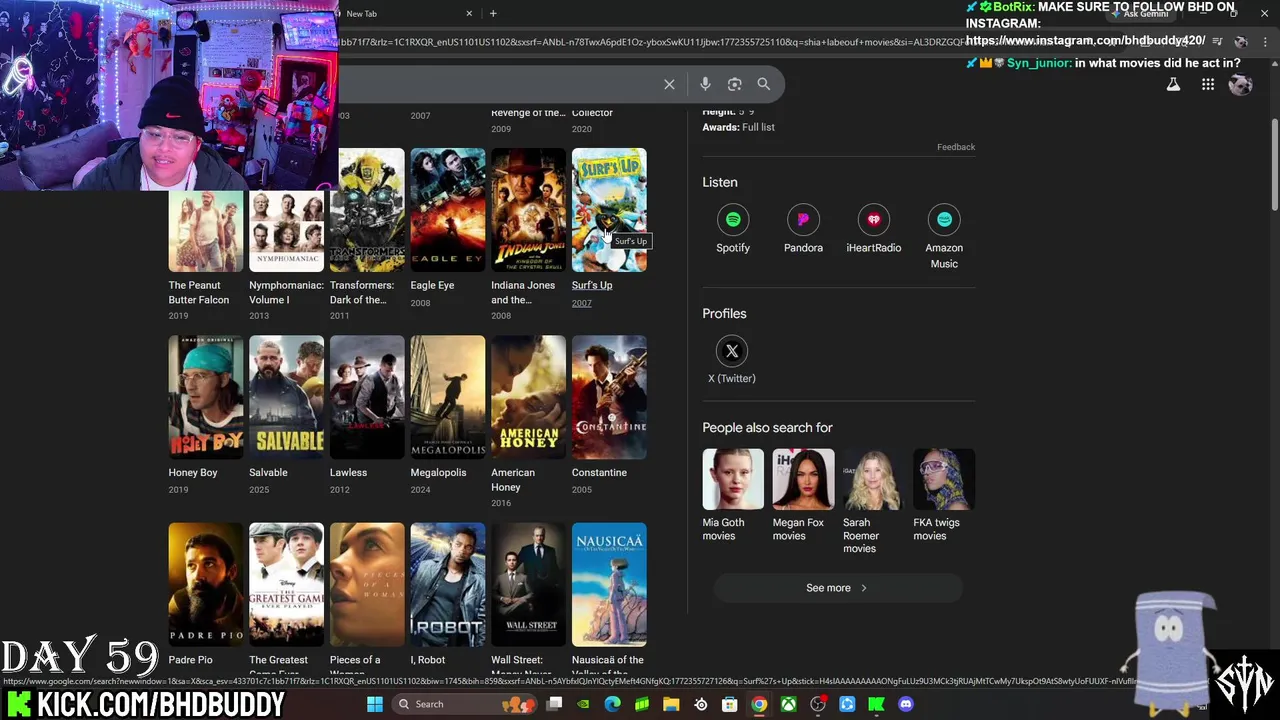Viewport: 1280px width, 720px height.
Task: Open the Salvable movie poster
Action: 286,397
